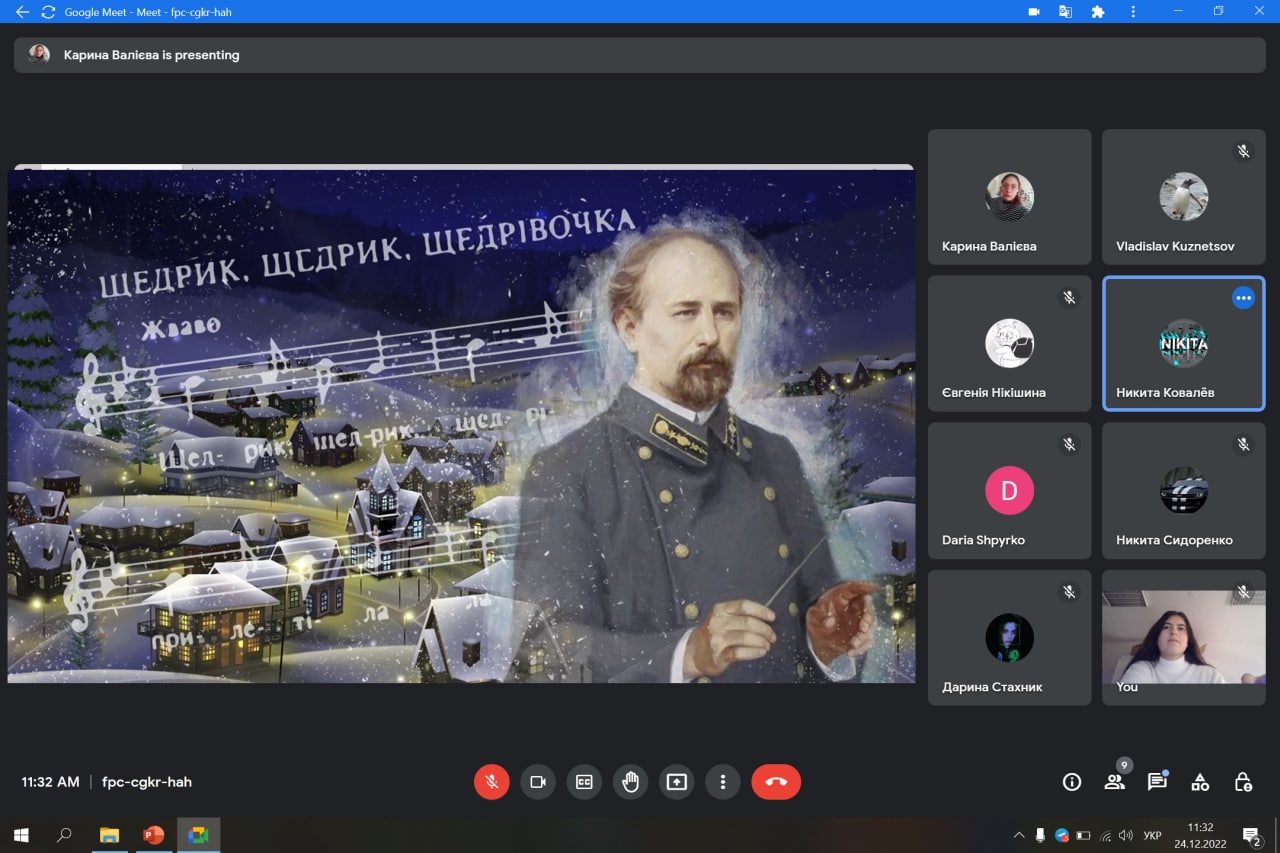Click the muted mic icon on Vladislav Kuznetsov's tile

click(1243, 151)
